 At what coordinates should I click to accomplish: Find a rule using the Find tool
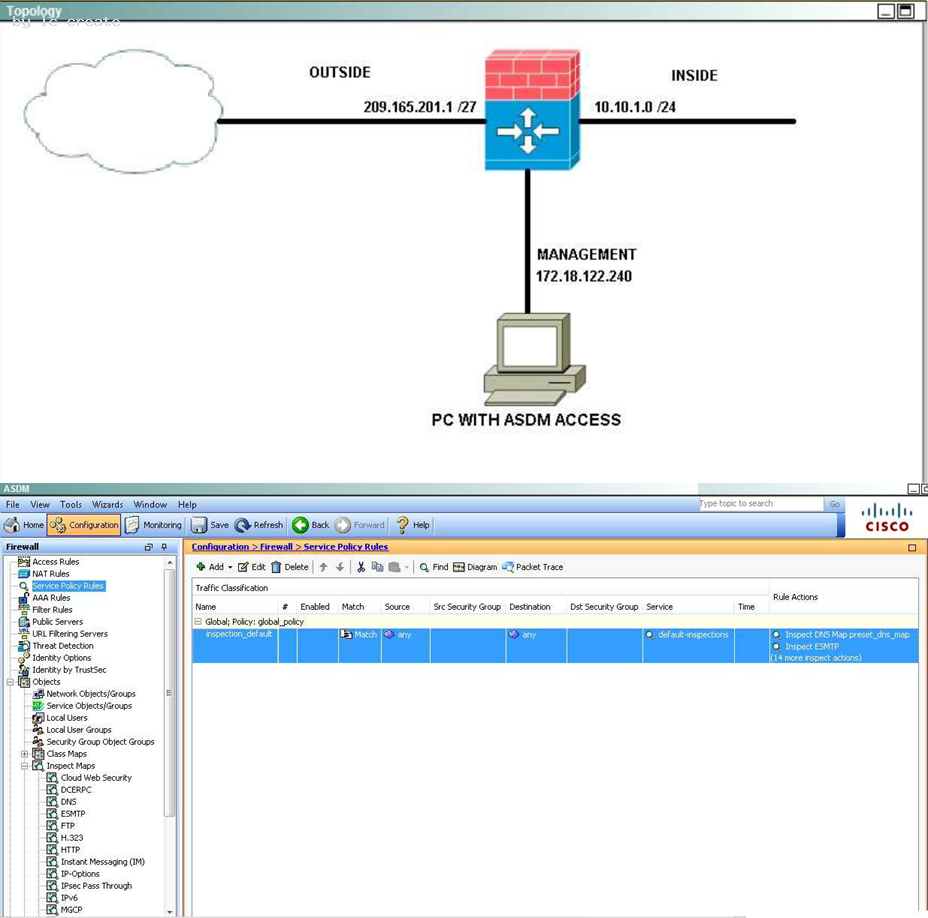434,567
